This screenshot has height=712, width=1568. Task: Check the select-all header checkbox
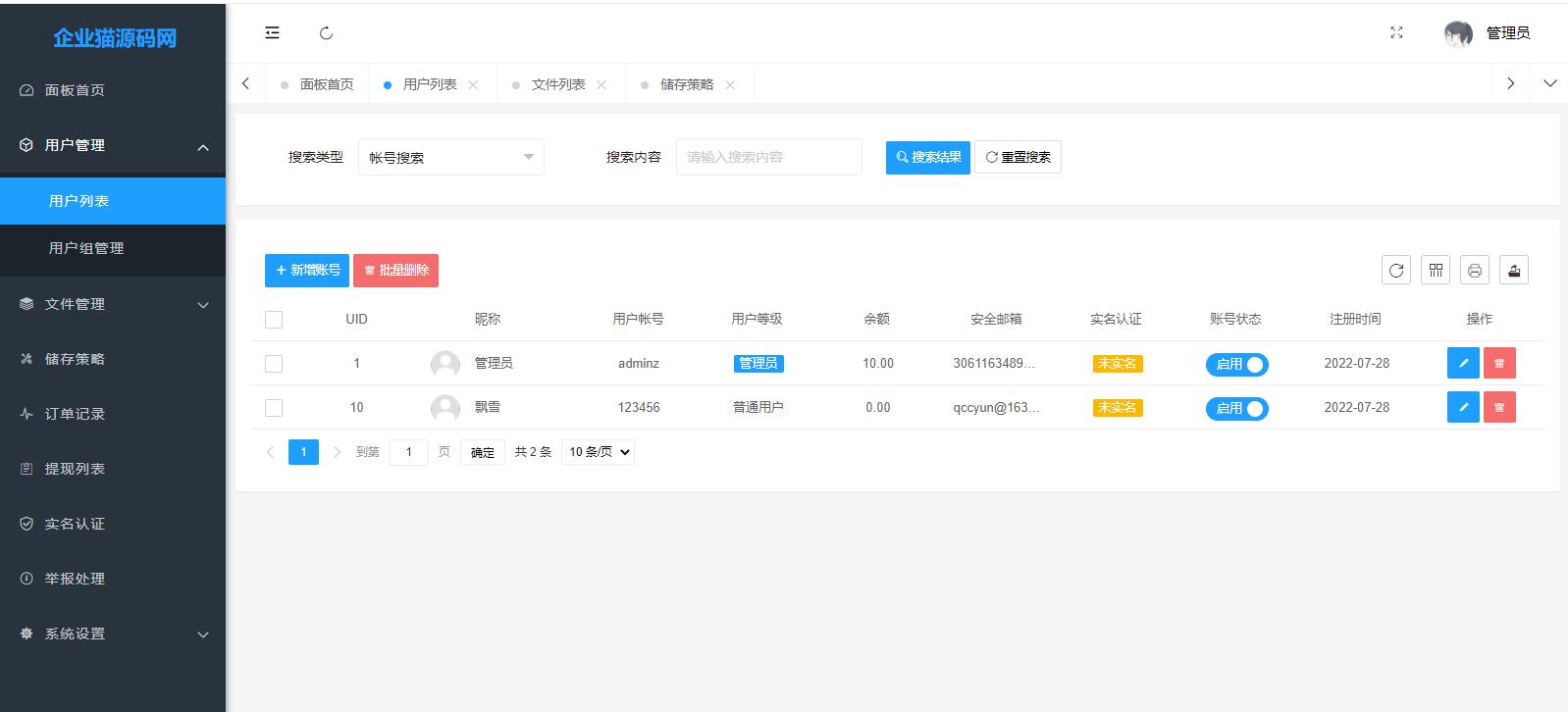[274, 320]
